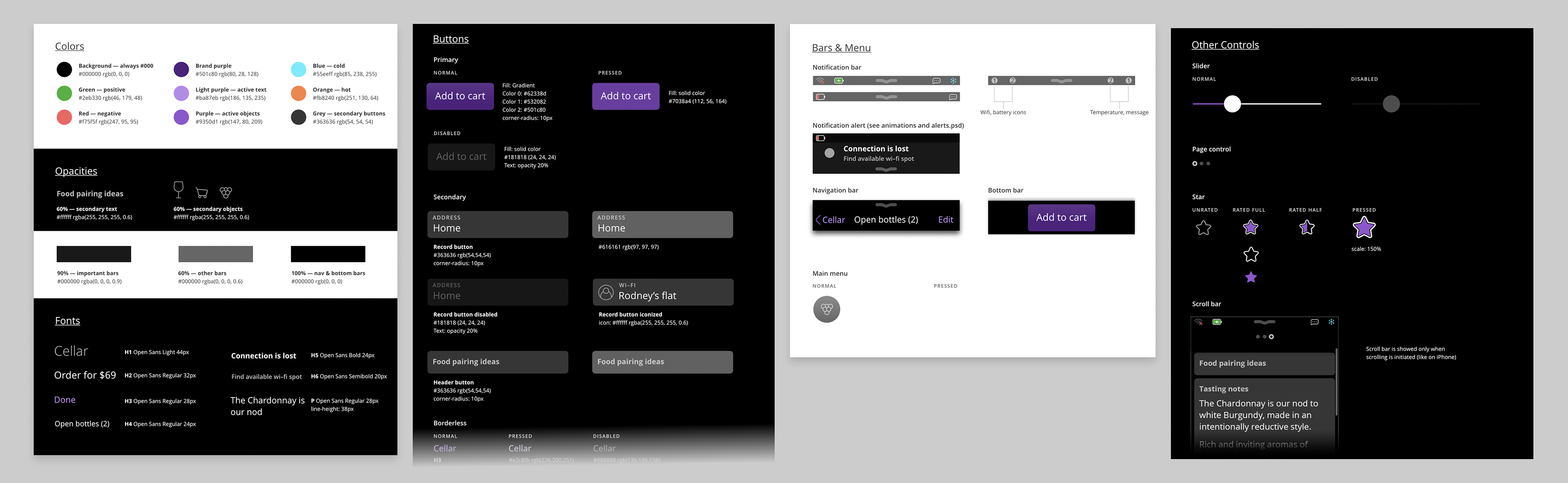
Task: Click the Opacities heading
Action: pos(76,171)
